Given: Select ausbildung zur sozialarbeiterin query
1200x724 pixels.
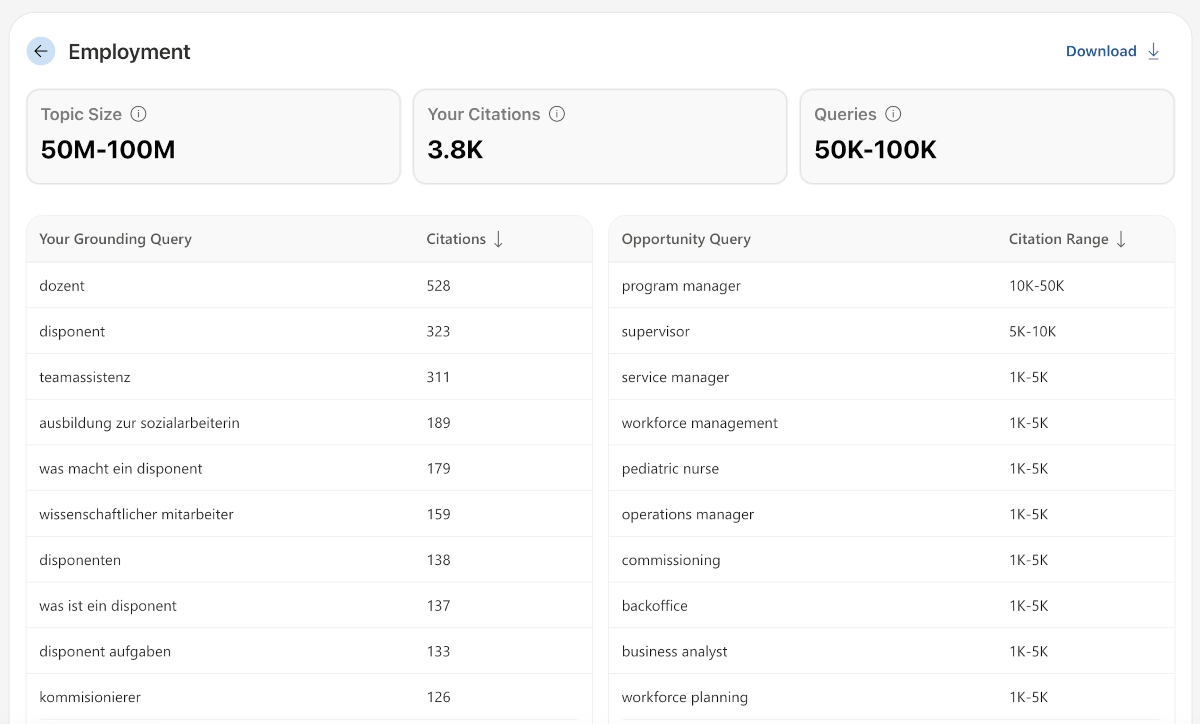Looking at the screenshot, I should point(309,423).
